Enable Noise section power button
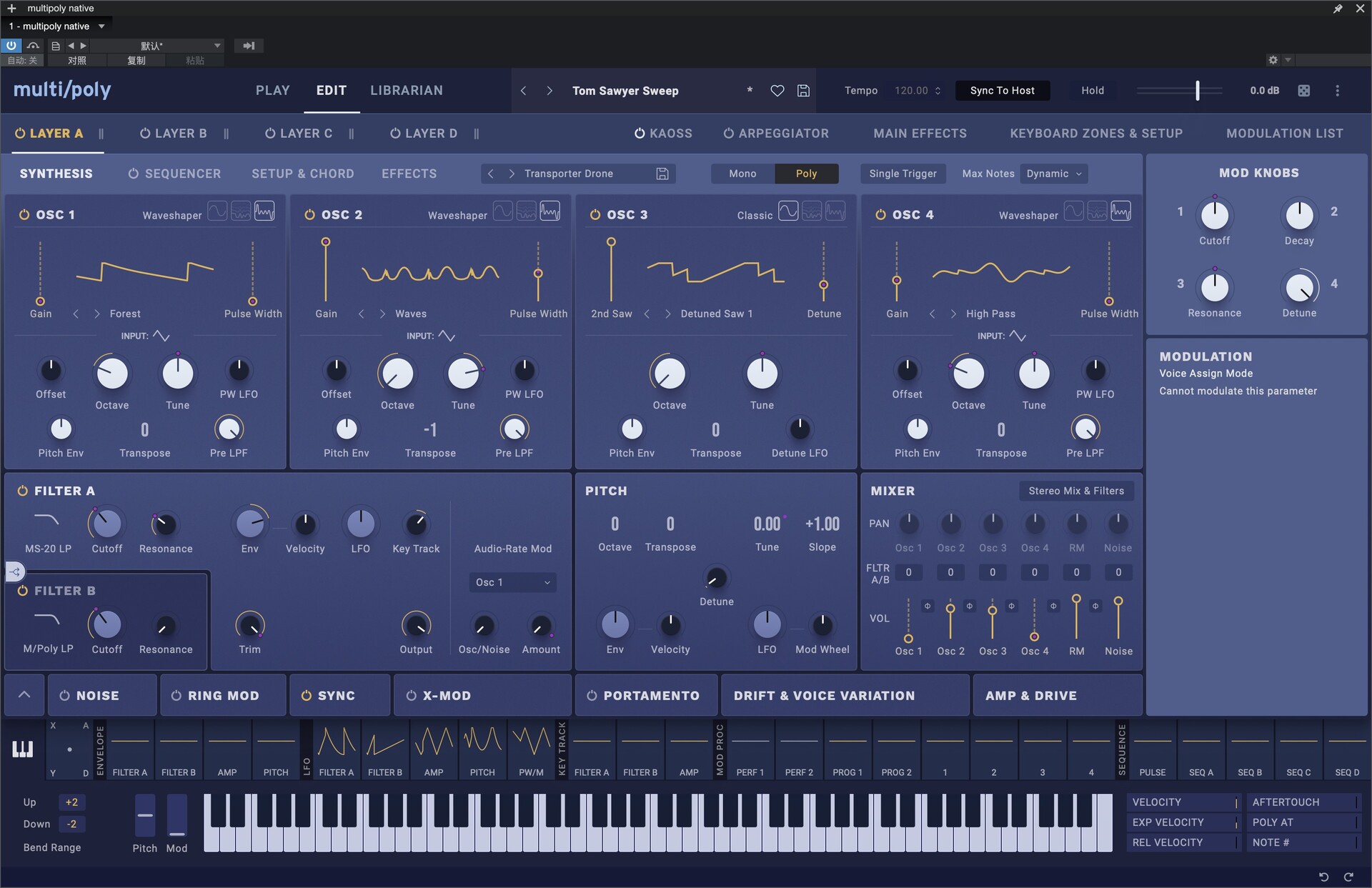This screenshot has height=888, width=1372. point(64,695)
